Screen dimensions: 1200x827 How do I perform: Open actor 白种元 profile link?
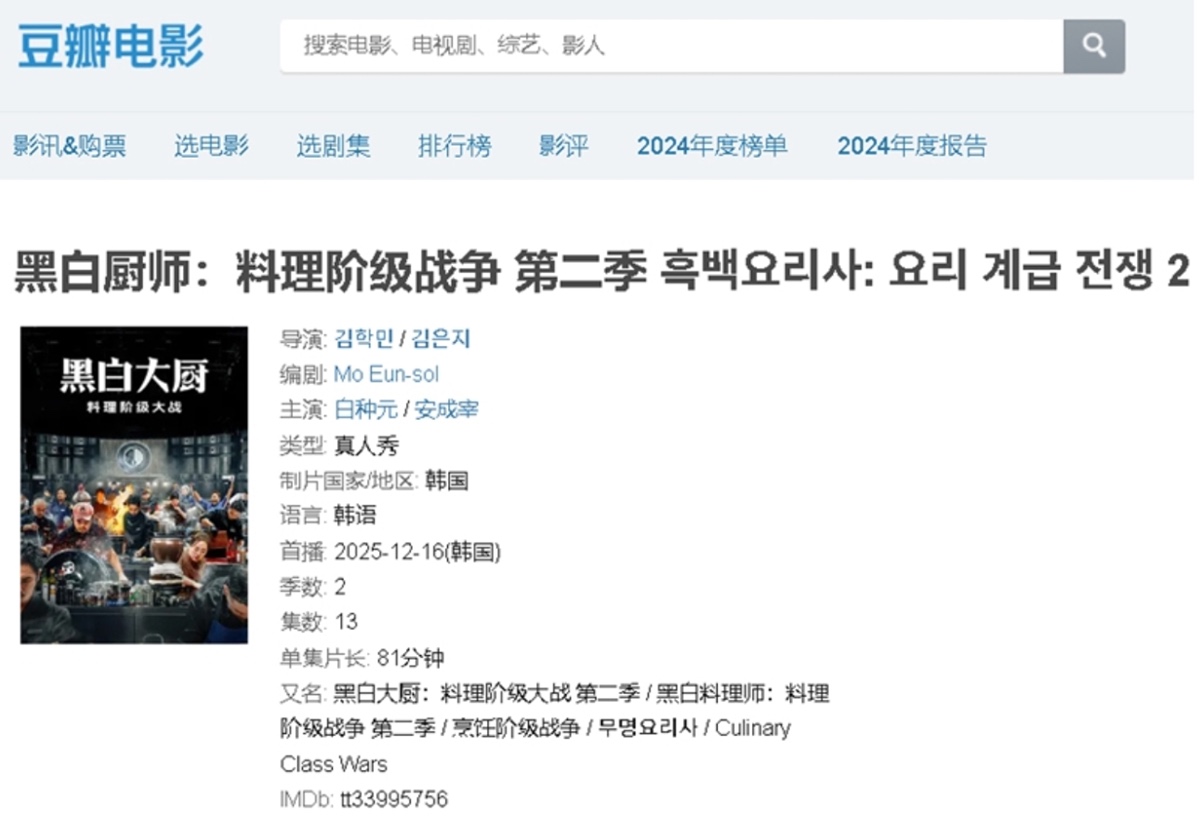coord(366,410)
